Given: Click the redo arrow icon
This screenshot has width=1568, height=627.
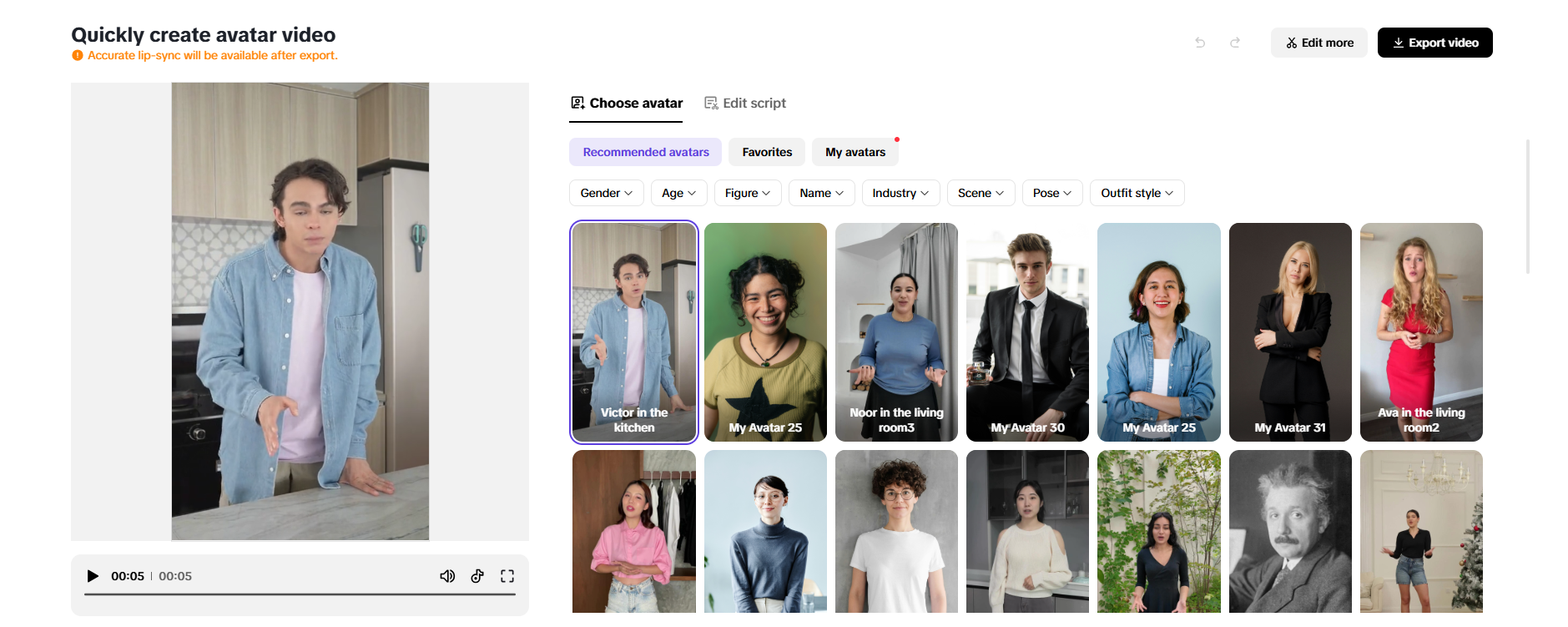Looking at the screenshot, I should pos(1235,43).
